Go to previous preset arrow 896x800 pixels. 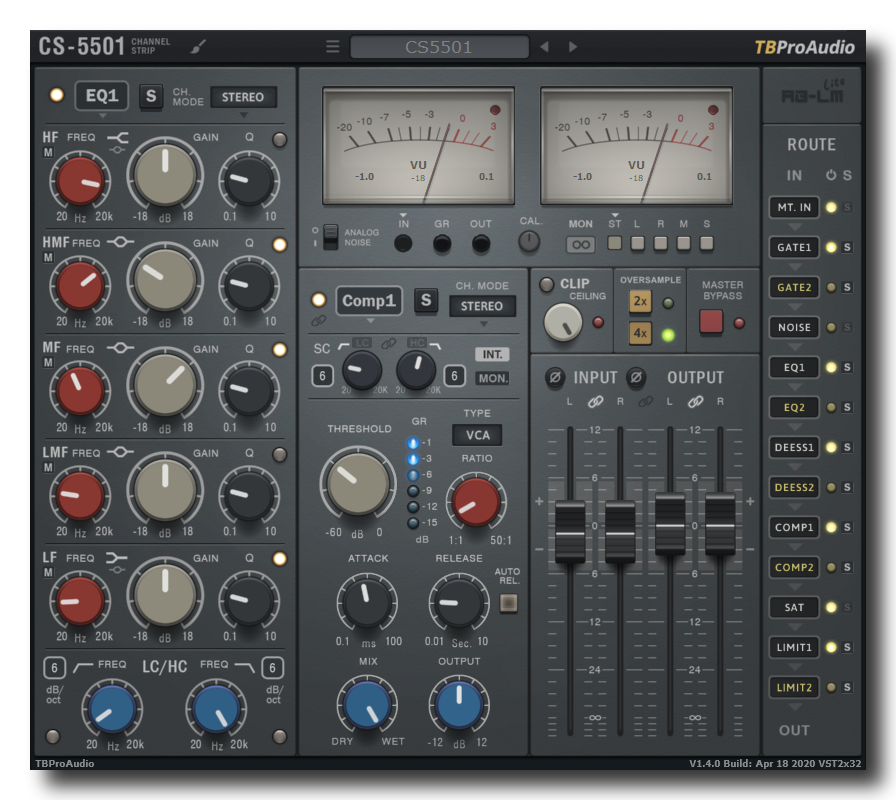[545, 47]
